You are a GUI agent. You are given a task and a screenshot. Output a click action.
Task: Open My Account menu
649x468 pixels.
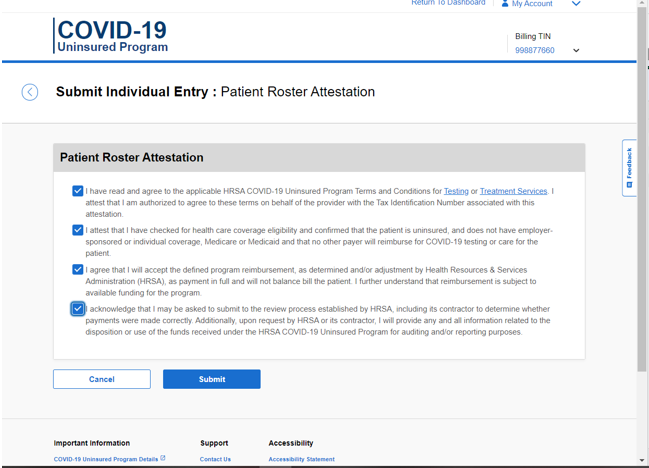(532, 4)
